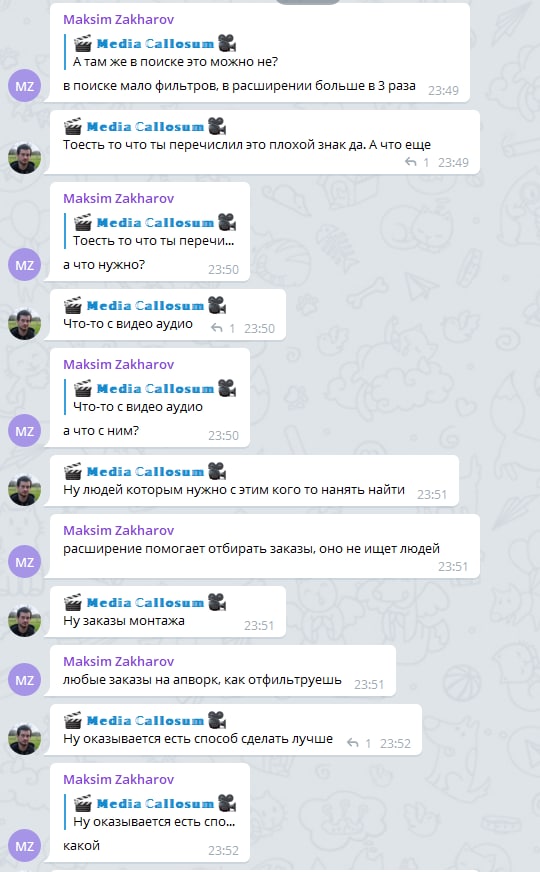Open the reply arrow icon on the 23:49 Media Callosum message
The width and height of the screenshot is (540, 872).
pos(410,162)
